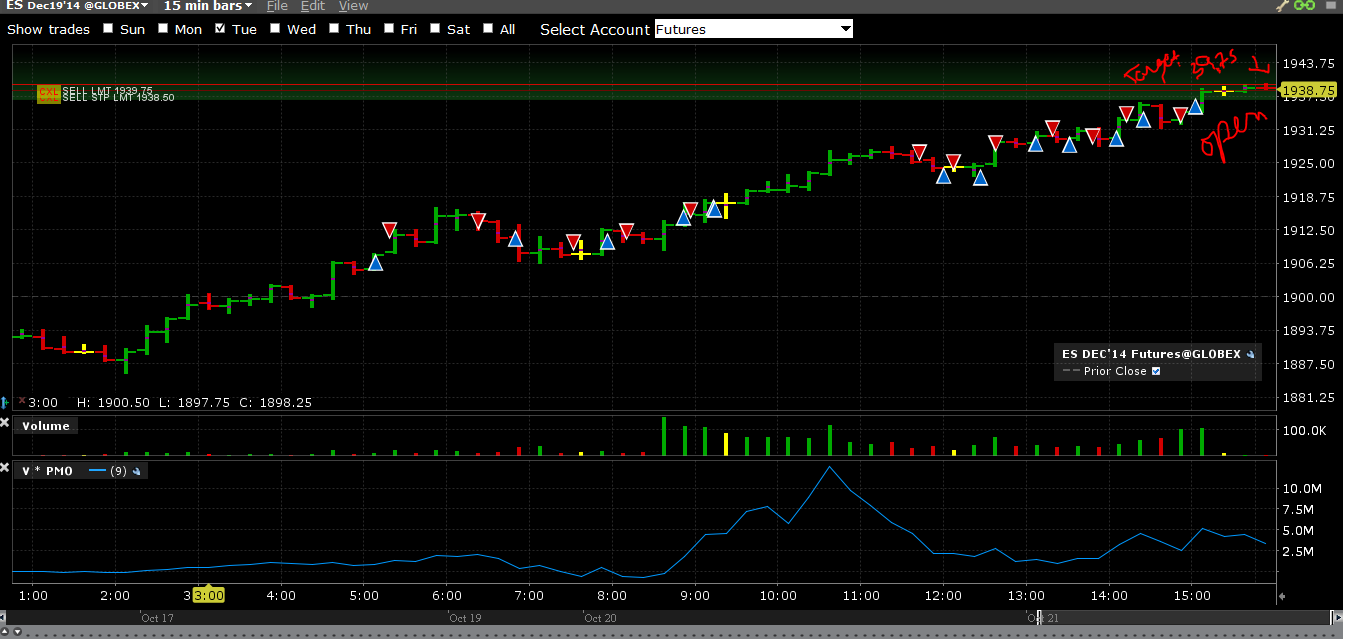Image resolution: width=1345 pixels, height=639 pixels.
Task: Check the Thu show-trades checkbox
Action: tap(334, 29)
